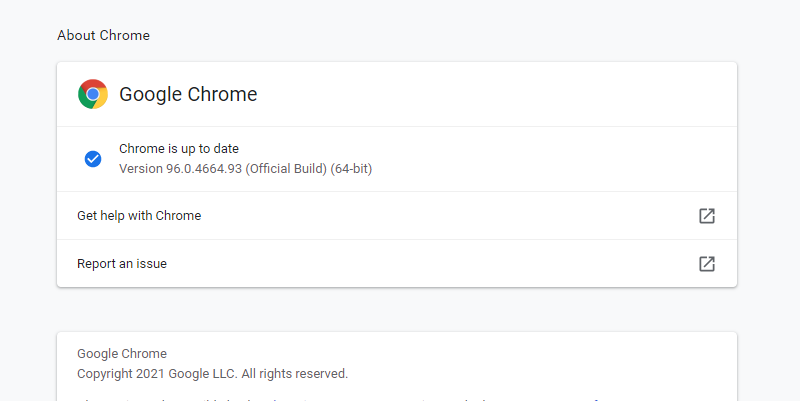
Task: Open the Get help with Chrome row
Action: click(397, 216)
